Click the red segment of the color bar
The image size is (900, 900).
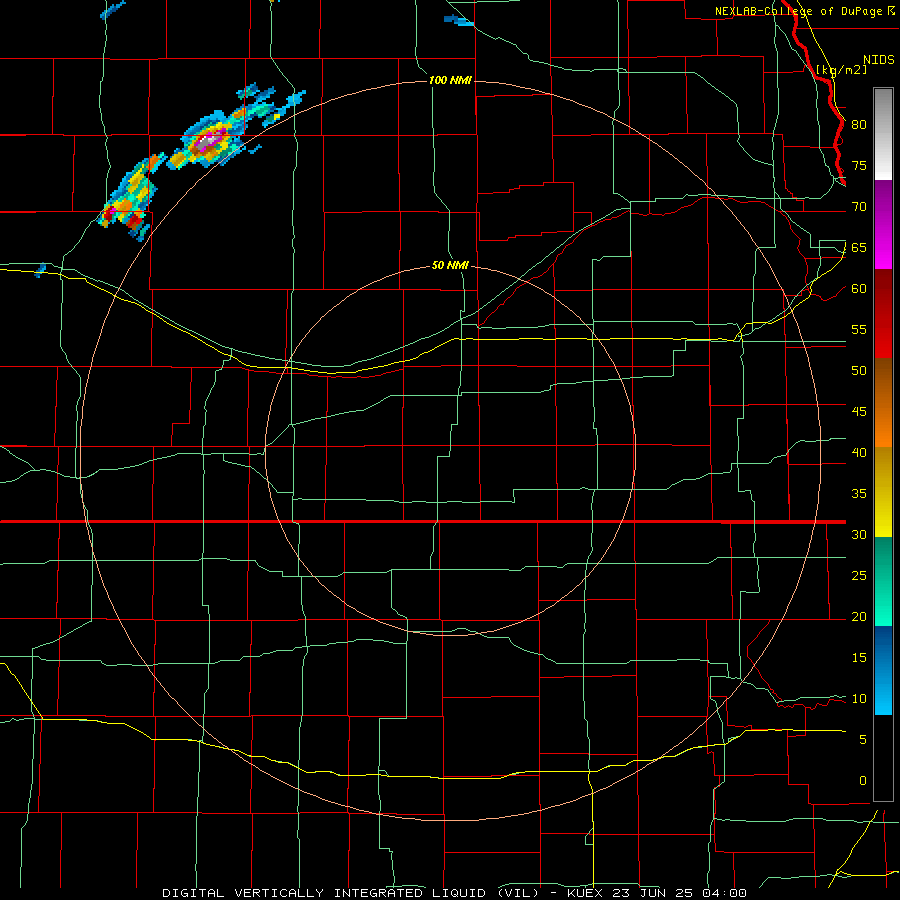883,313
